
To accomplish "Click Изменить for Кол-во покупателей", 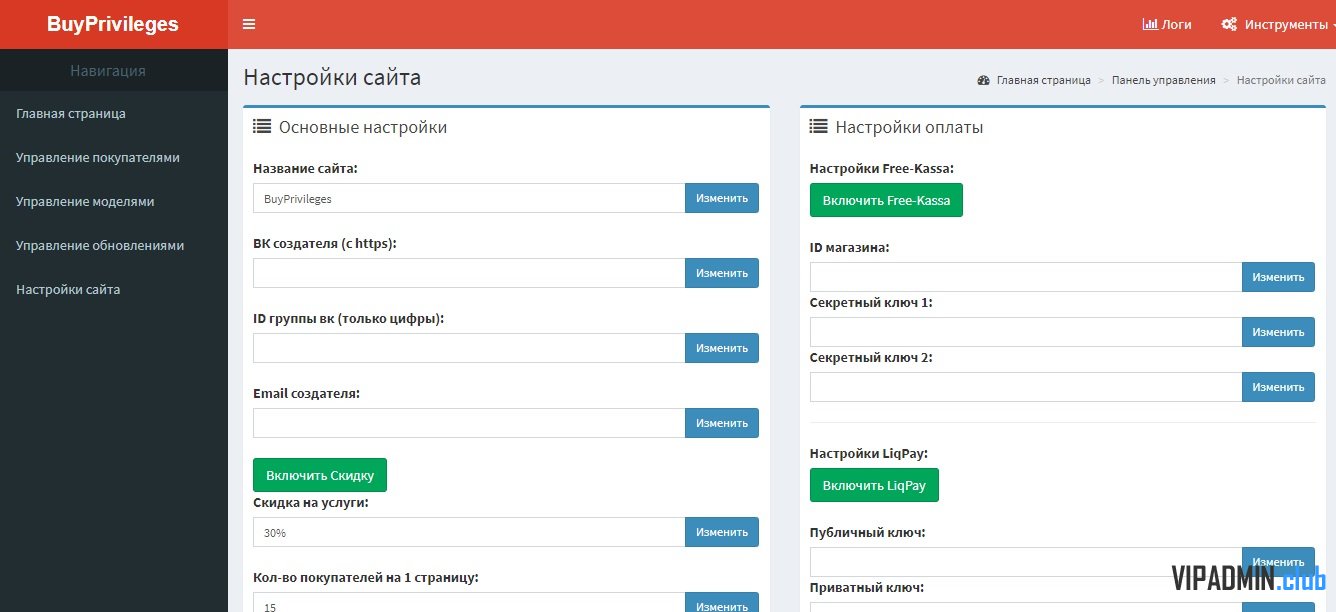I will pos(722,604).
